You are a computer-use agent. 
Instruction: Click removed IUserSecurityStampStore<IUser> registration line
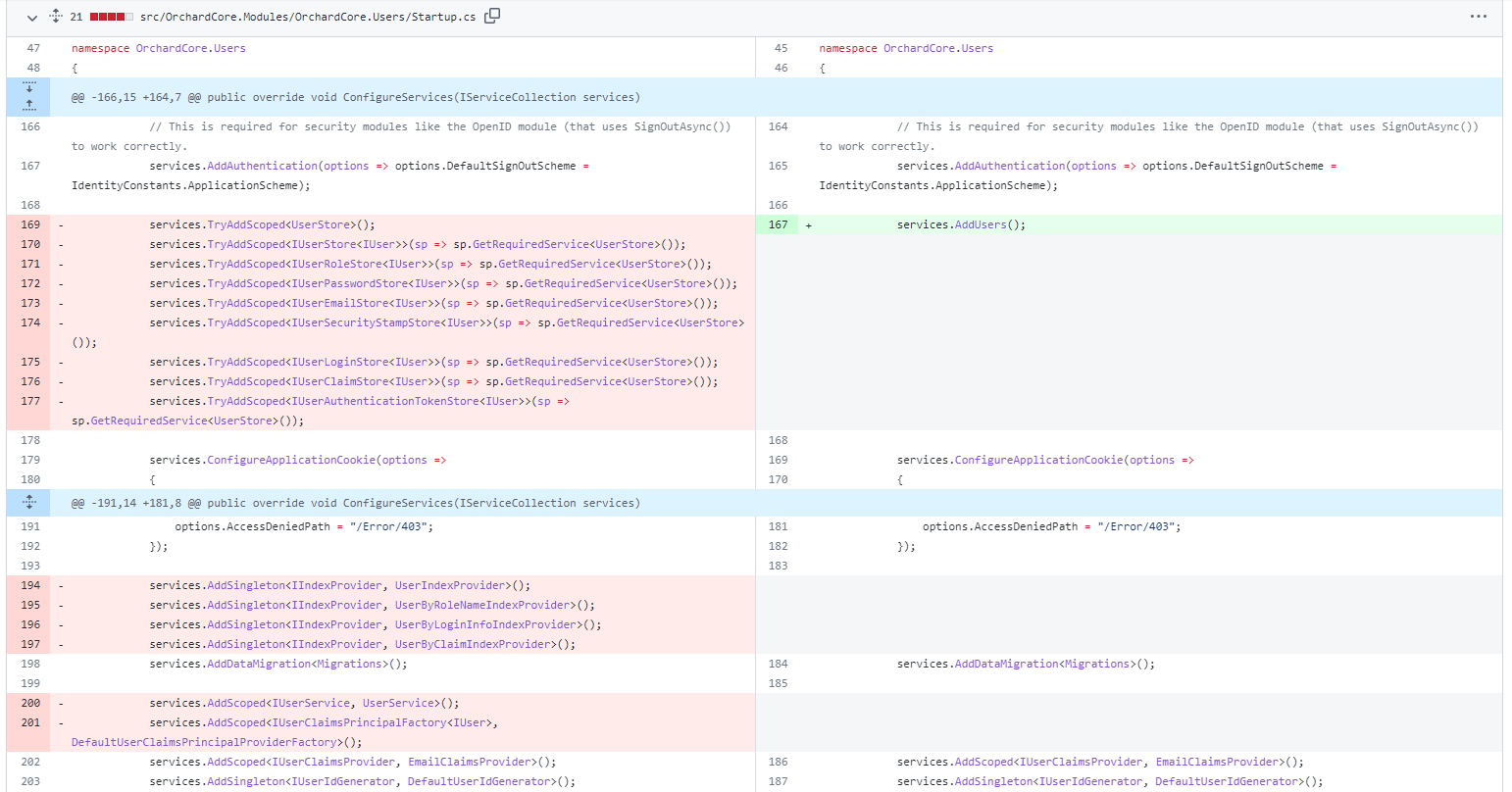click(408, 332)
